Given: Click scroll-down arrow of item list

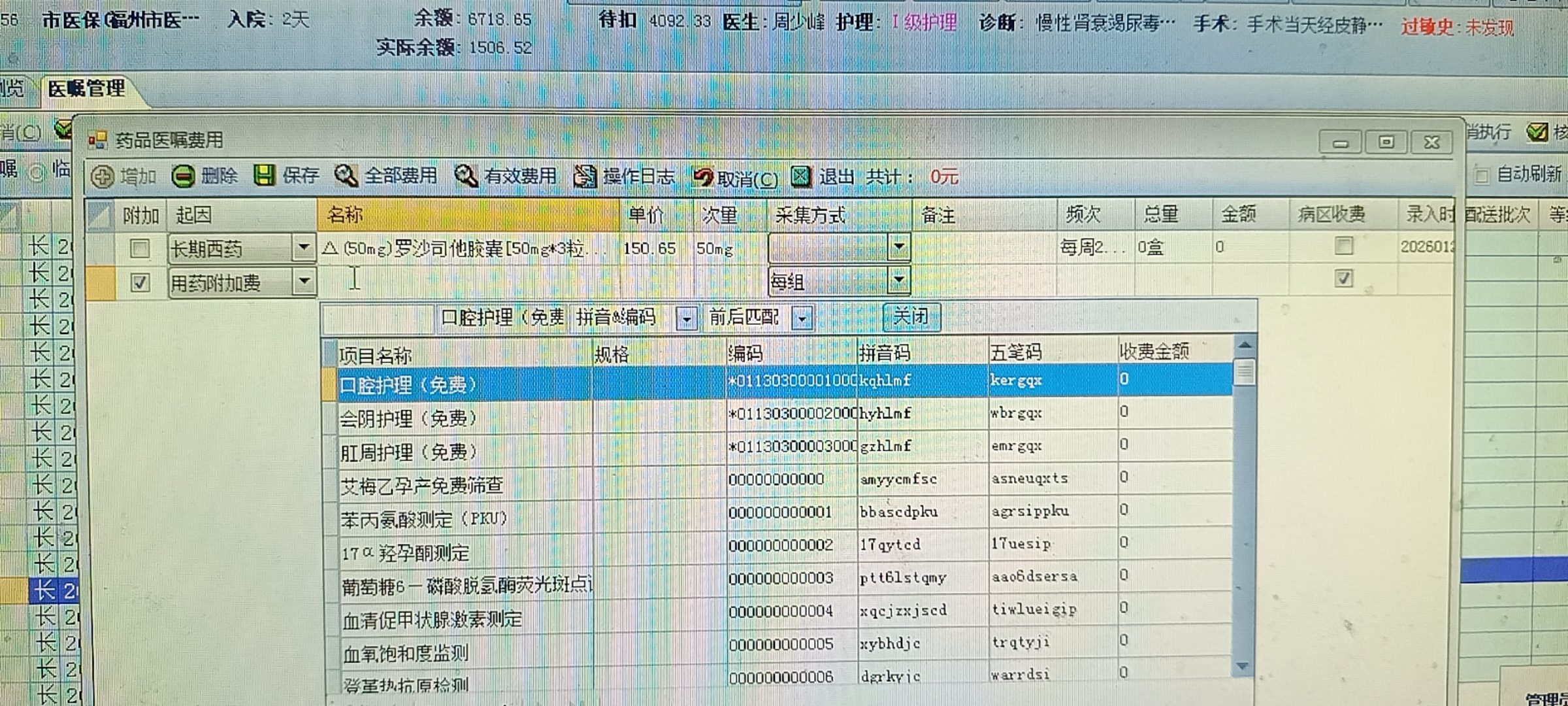Looking at the screenshot, I should [x=1243, y=666].
